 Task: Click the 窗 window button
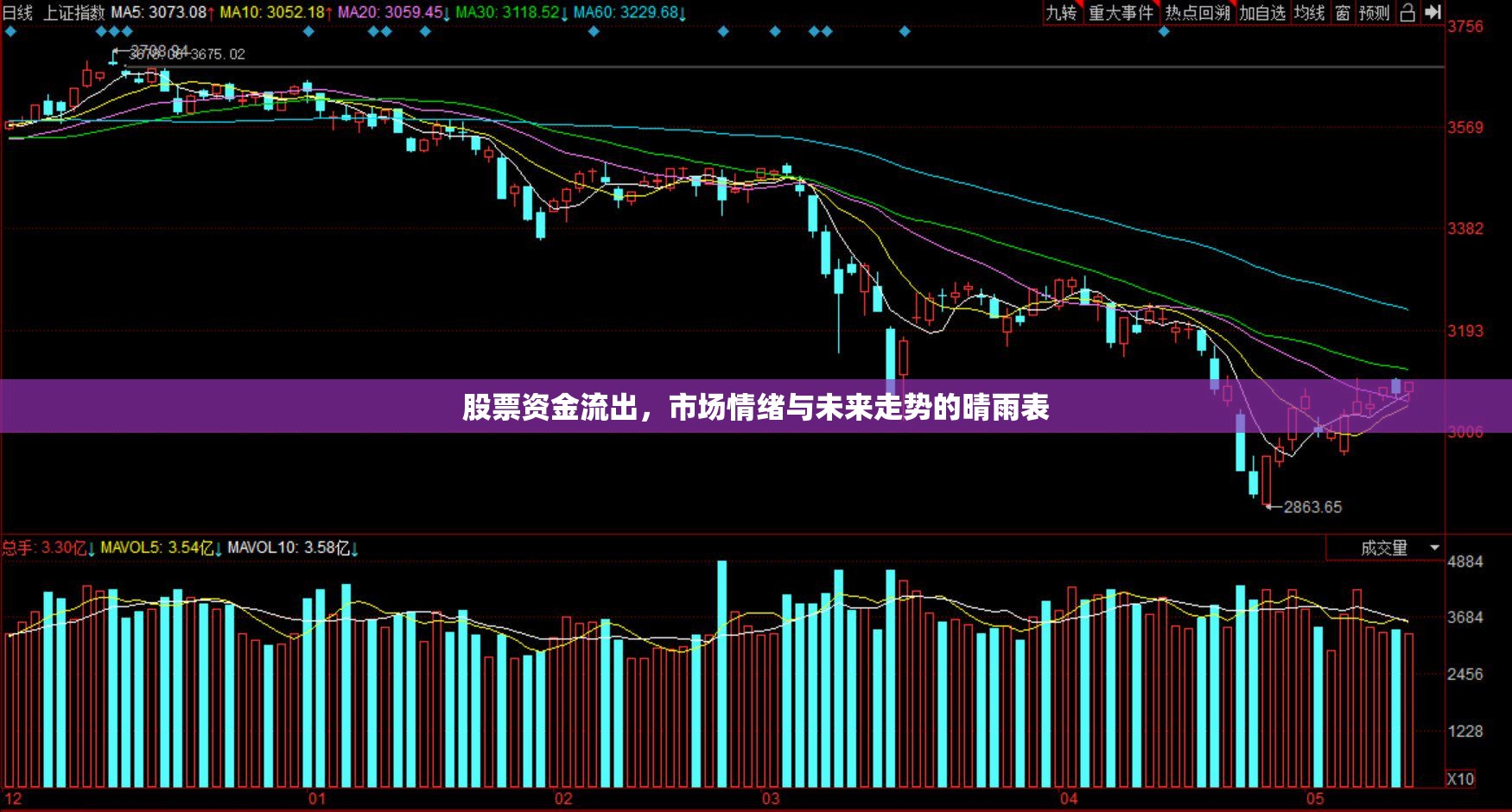[x=1342, y=13]
